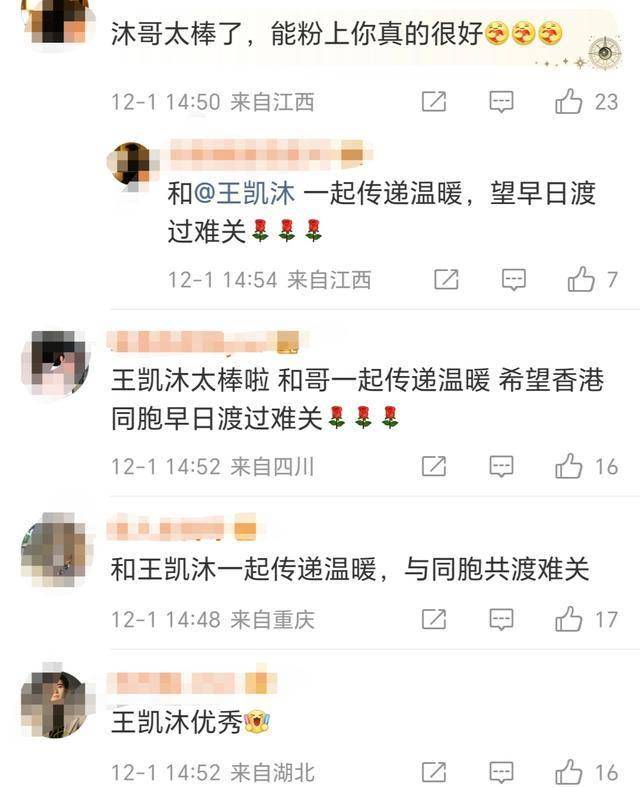This screenshot has height=787, width=640.
Task: Open reply box for Sichuan comment
Action: (x=501, y=467)
